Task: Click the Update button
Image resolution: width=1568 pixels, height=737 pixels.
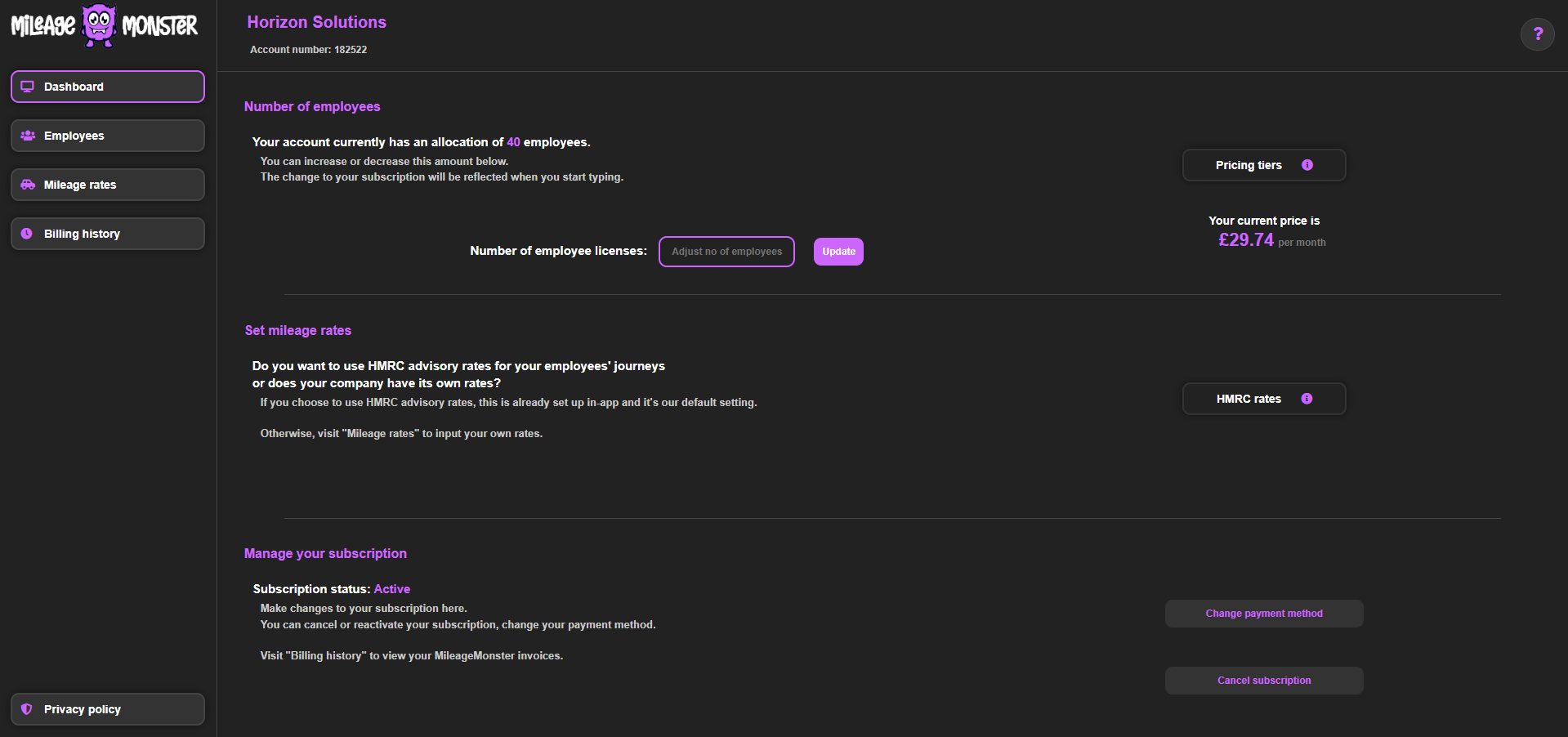Action: pos(838,252)
